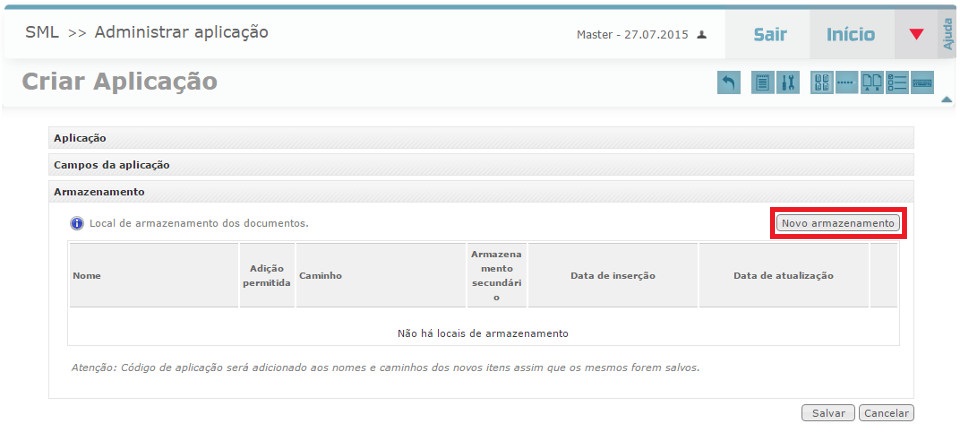Collapse the header with the small up arrow
Image resolution: width=960 pixels, height=441 pixels.
pos(947,99)
